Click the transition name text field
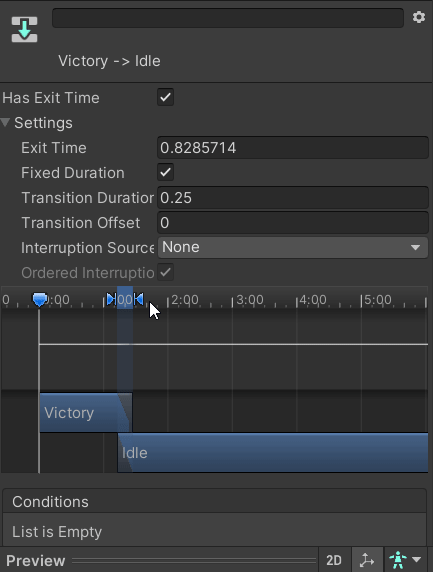 pyautogui.click(x=228, y=18)
